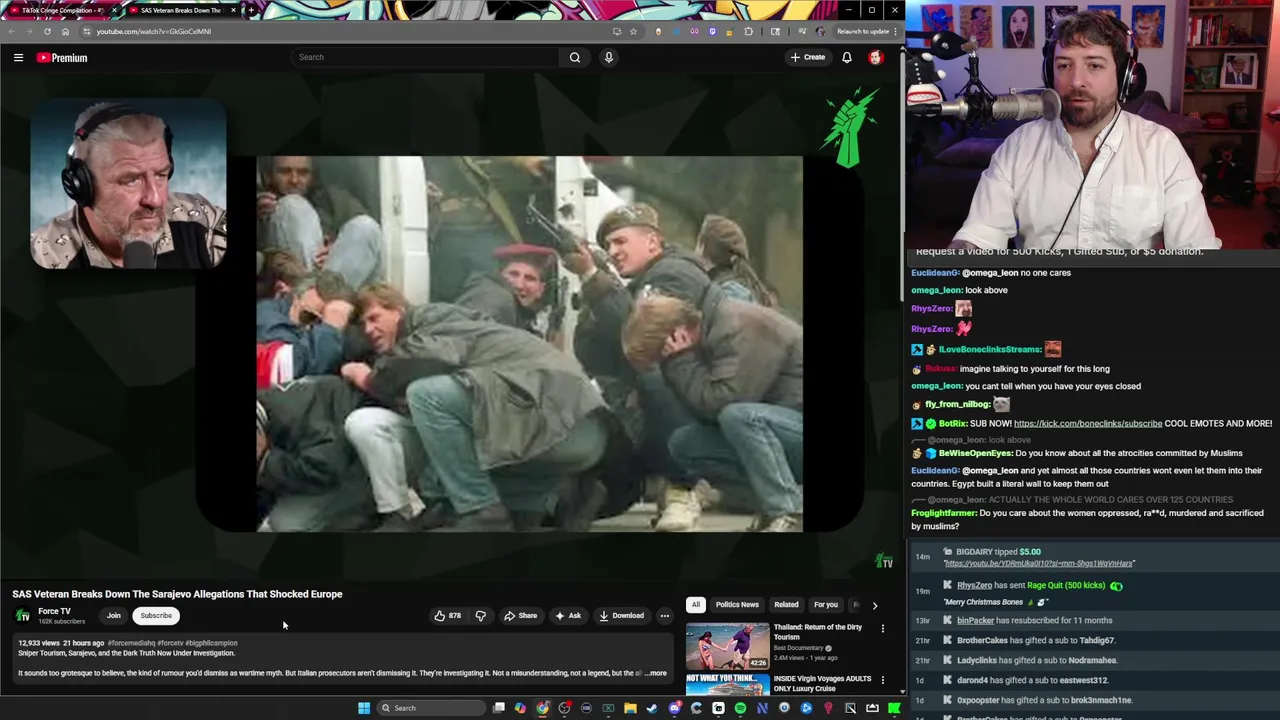Viewport: 1280px width, 720px height.
Task: Toggle Subscribe to Force TV
Action: (156, 615)
